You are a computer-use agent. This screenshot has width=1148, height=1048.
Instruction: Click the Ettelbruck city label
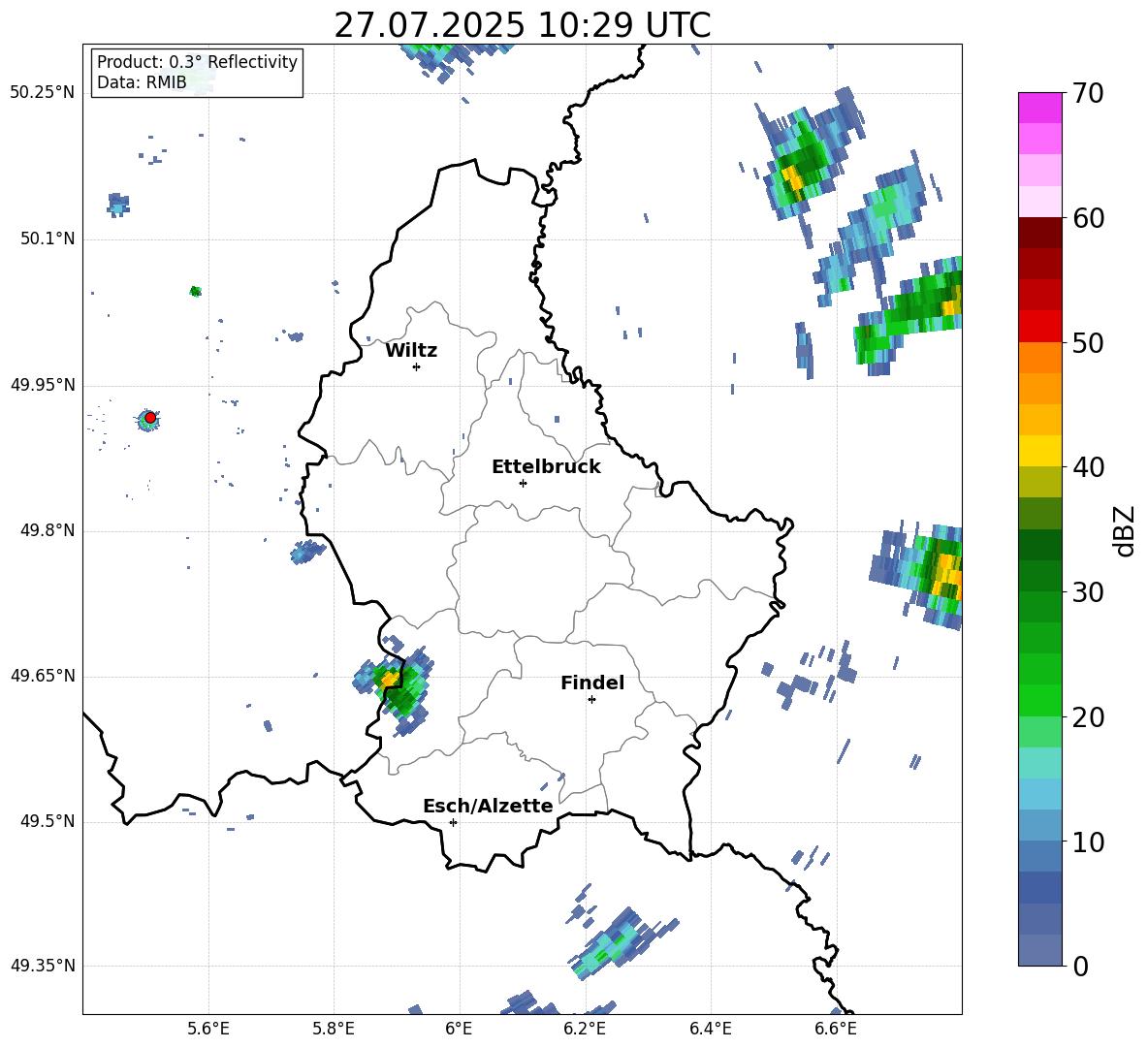pos(546,467)
